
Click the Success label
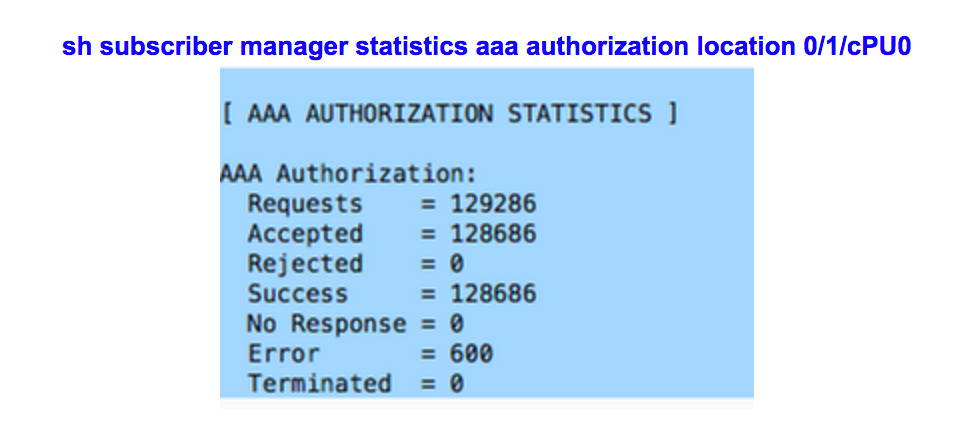[x=298, y=294]
